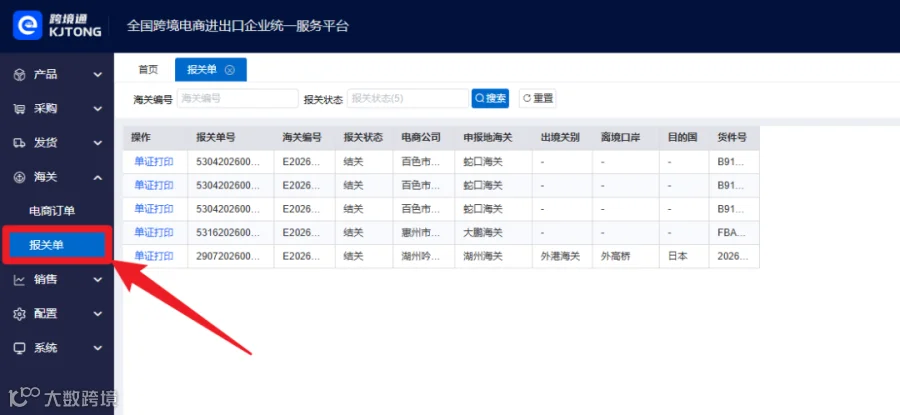Screen dimensions: 900x415
Task: Expand the 产品 menu chevron
Action: coord(98,75)
